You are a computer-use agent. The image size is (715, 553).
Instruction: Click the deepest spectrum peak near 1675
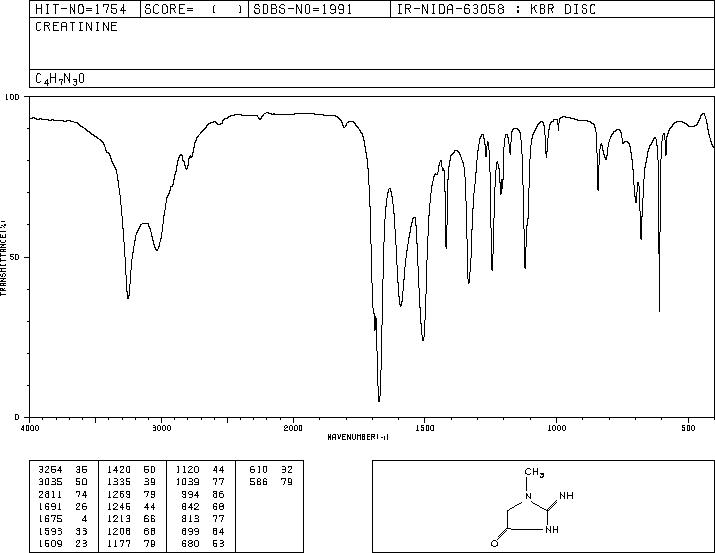click(x=379, y=399)
